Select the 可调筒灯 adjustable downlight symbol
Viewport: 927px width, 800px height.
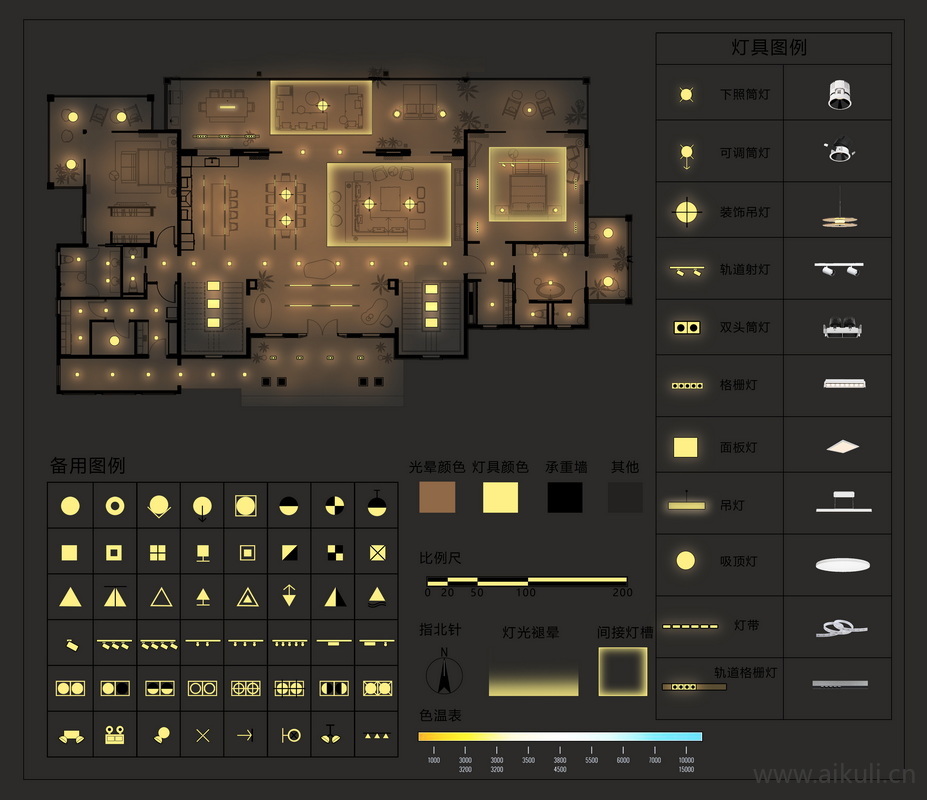tap(686, 155)
